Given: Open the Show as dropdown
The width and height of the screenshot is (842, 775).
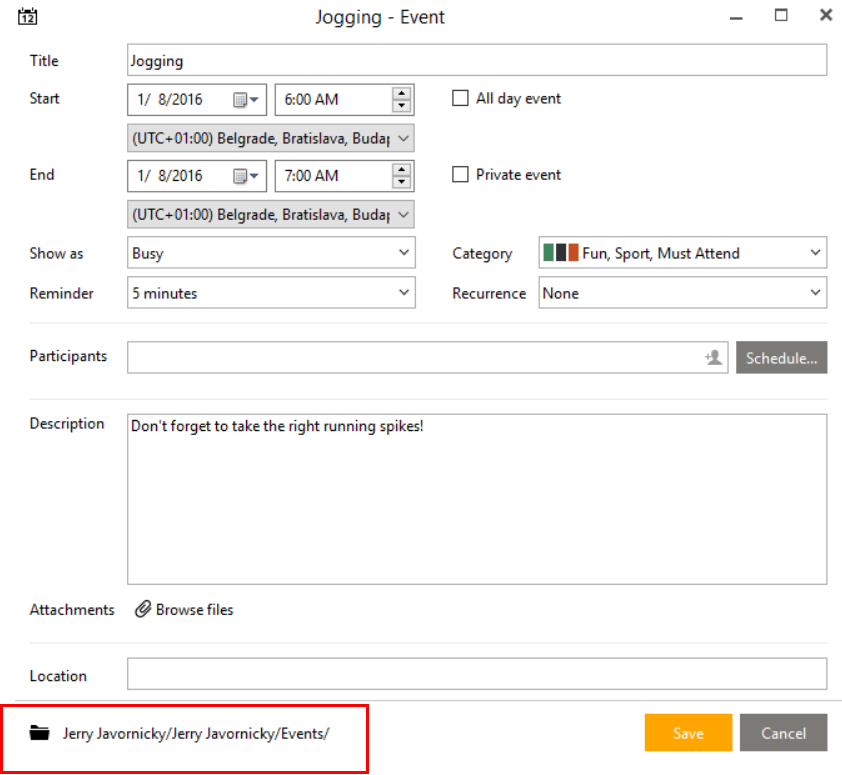Looking at the screenshot, I should 403,253.
